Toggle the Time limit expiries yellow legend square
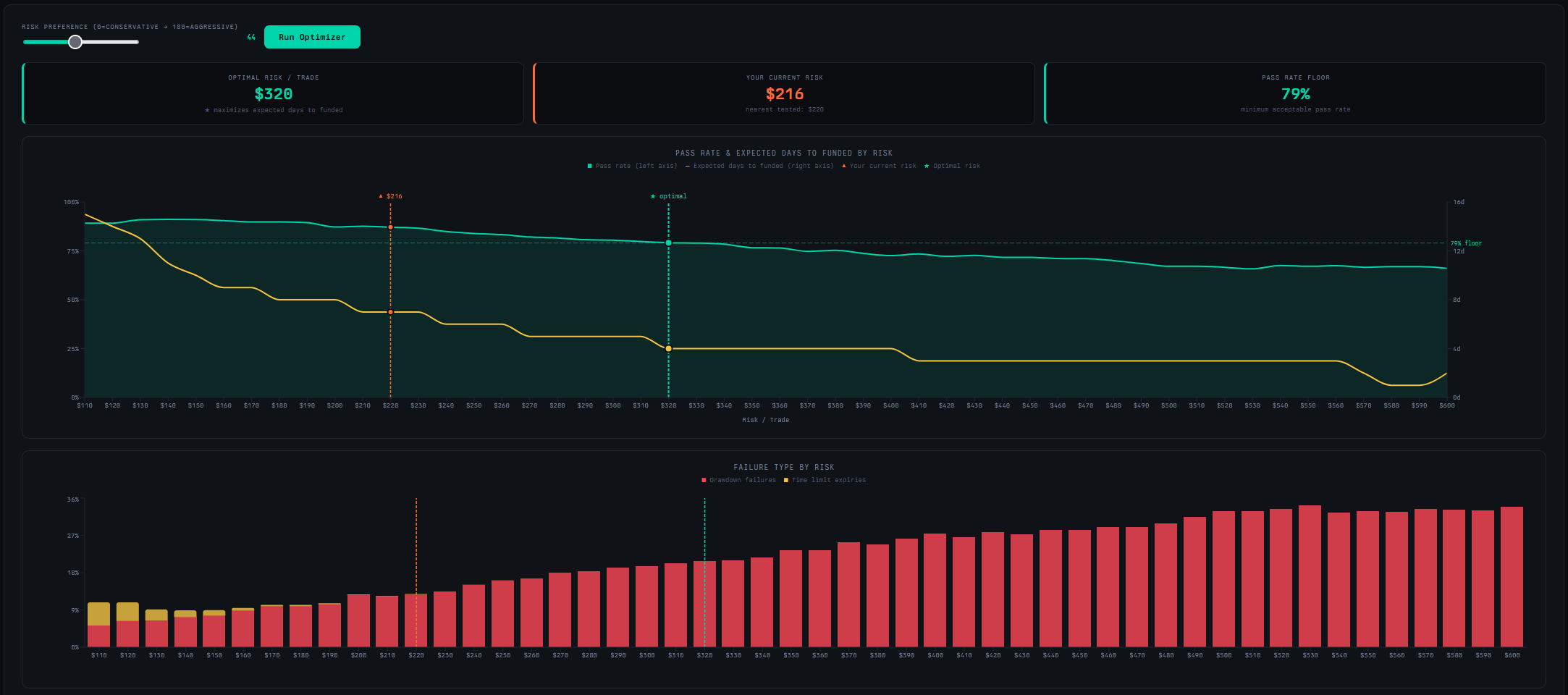The width and height of the screenshot is (1568, 695). coord(785,480)
